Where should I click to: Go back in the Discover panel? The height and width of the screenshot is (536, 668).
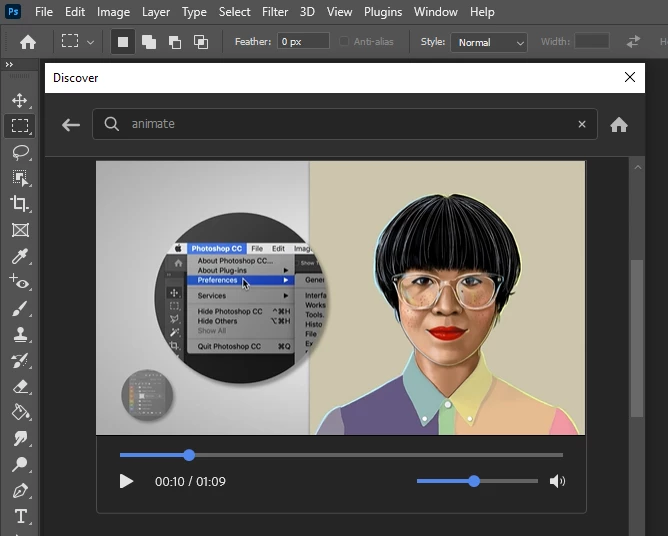tap(71, 125)
